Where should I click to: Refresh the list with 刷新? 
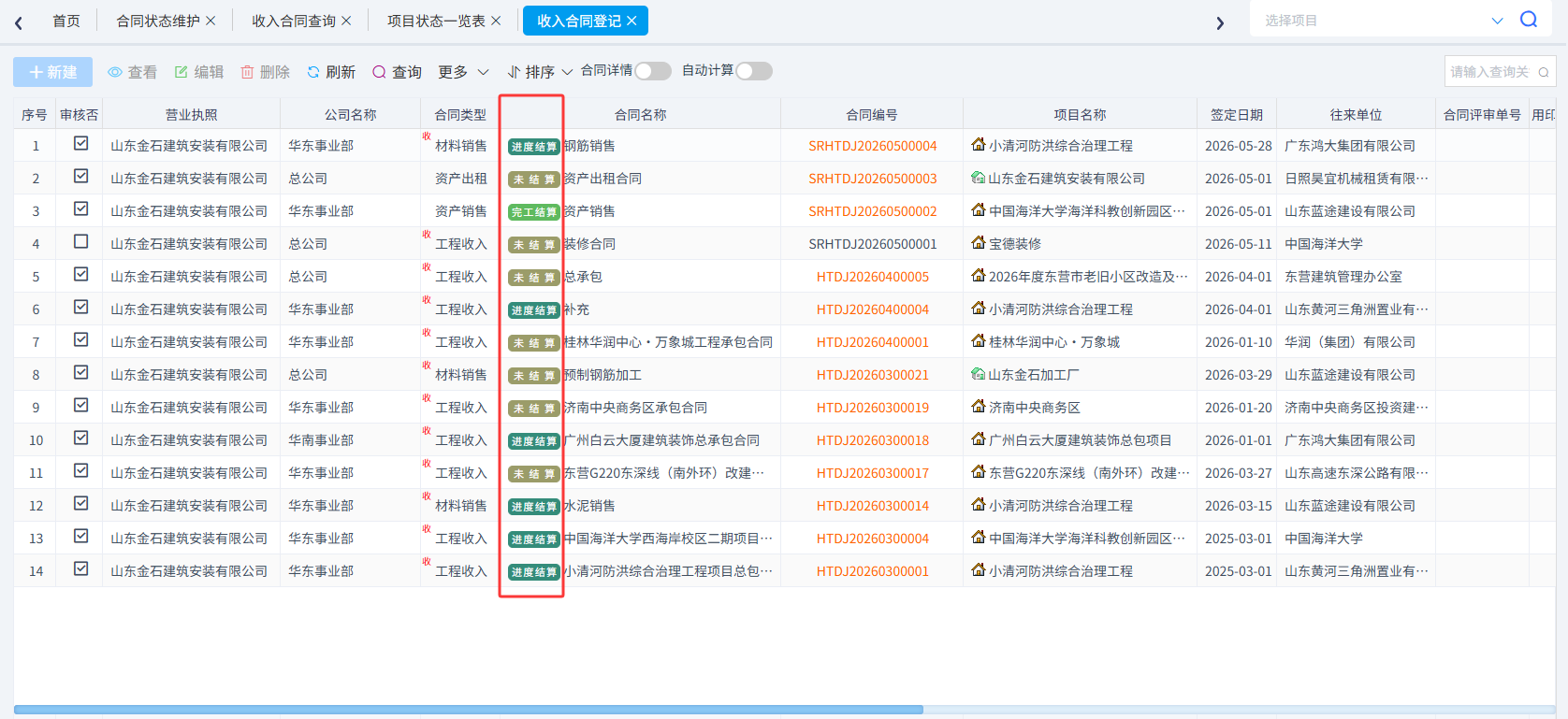pos(331,72)
